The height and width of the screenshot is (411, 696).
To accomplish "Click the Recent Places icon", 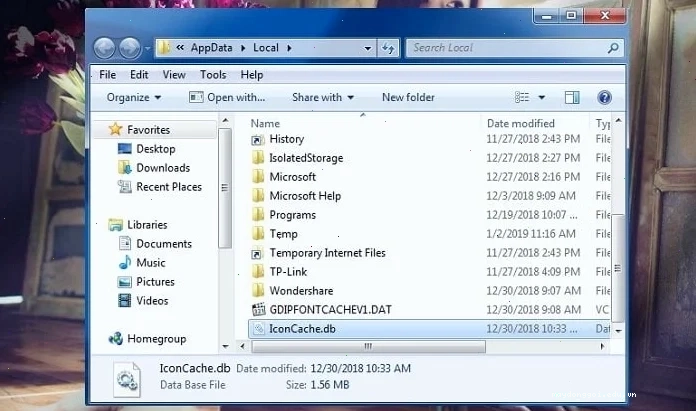I will point(124,187).
